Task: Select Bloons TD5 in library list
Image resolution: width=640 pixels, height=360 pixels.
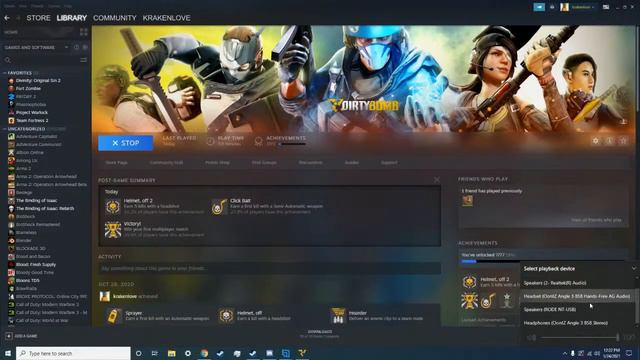Action: point(28,280)
